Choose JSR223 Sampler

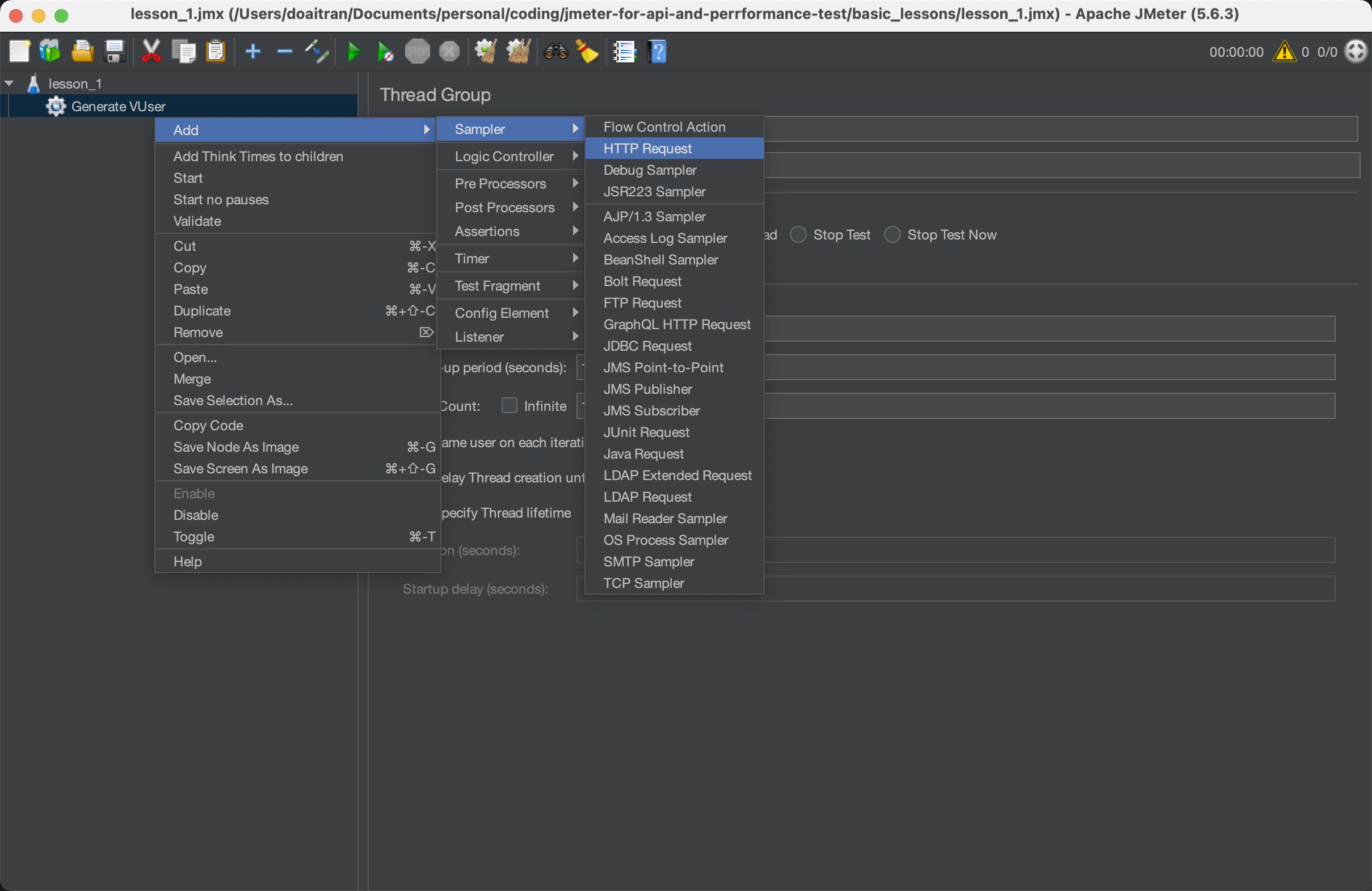click(x=675, y=191)
